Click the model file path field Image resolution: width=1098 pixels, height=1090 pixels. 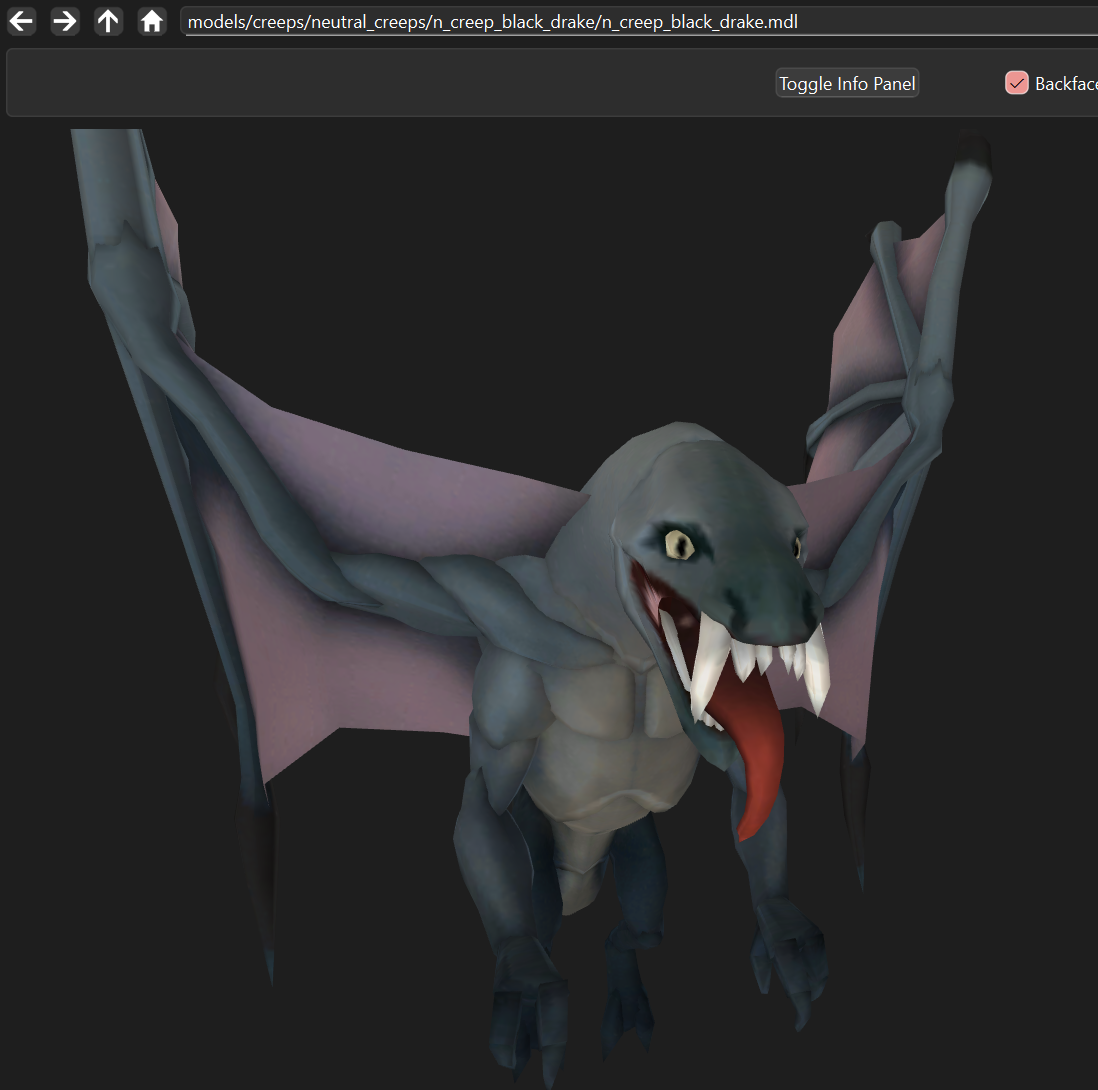coord(639,22)
